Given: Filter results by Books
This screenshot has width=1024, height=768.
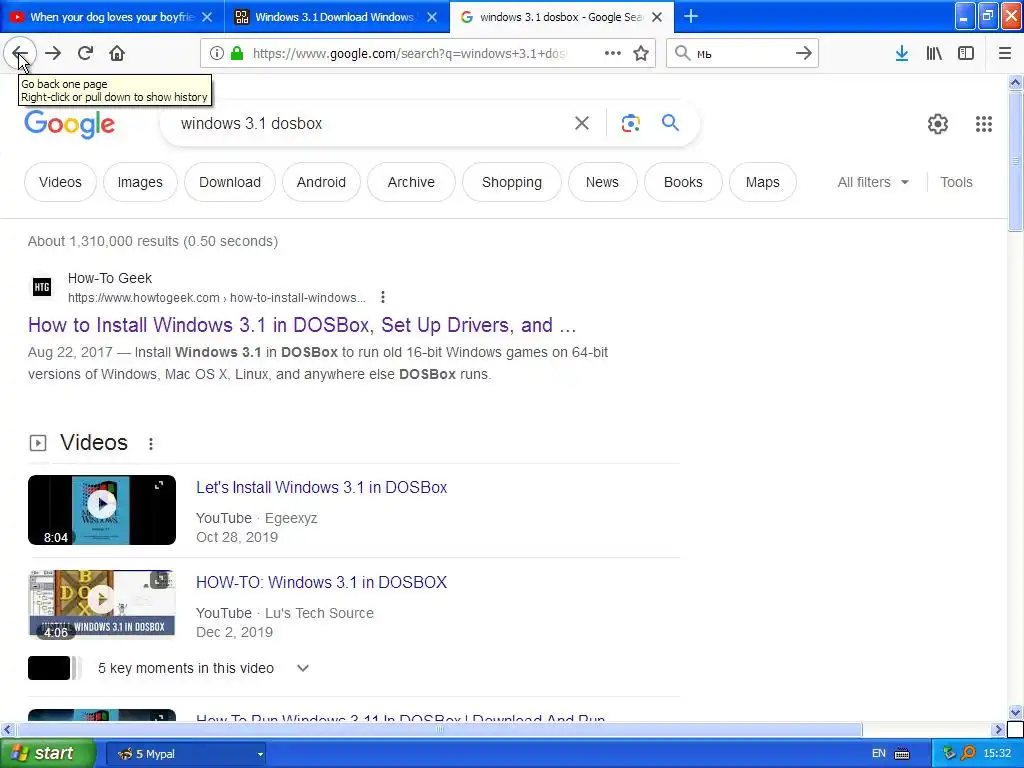Looking at the screenshot, I should pos(683,182).
